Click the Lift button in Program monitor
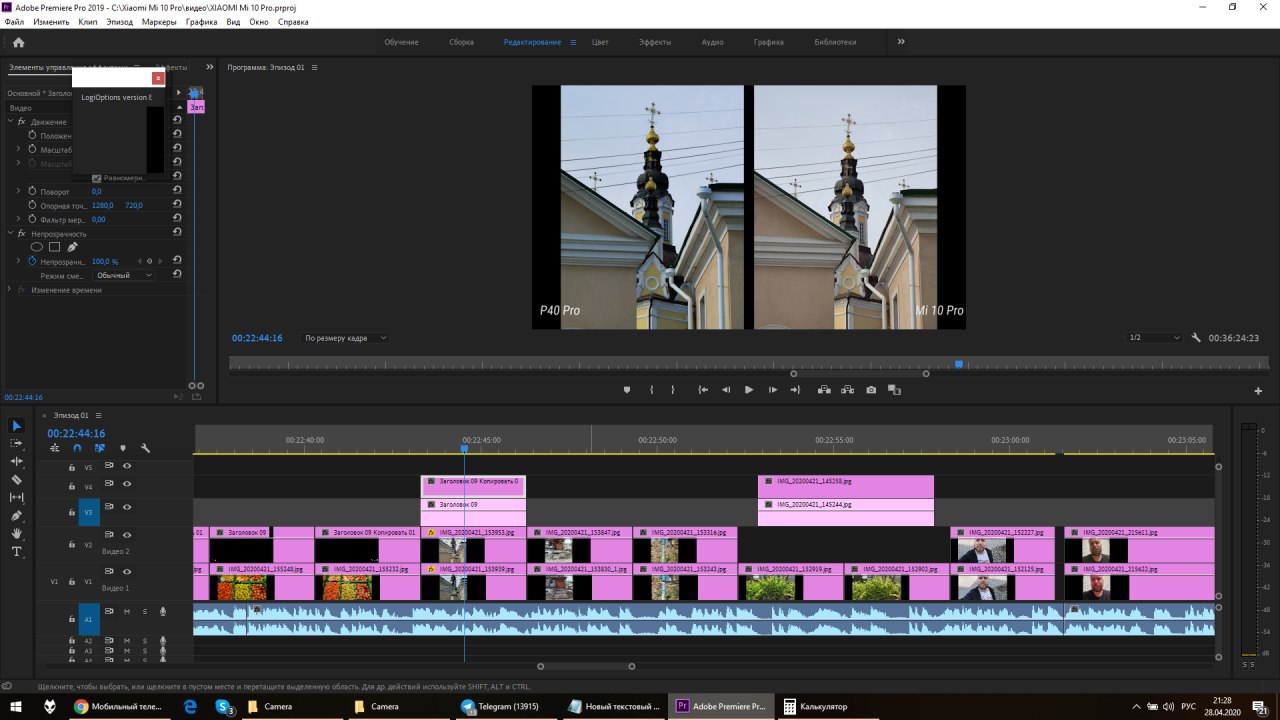This screenshot has height=720, width=1280. [824, 390]
